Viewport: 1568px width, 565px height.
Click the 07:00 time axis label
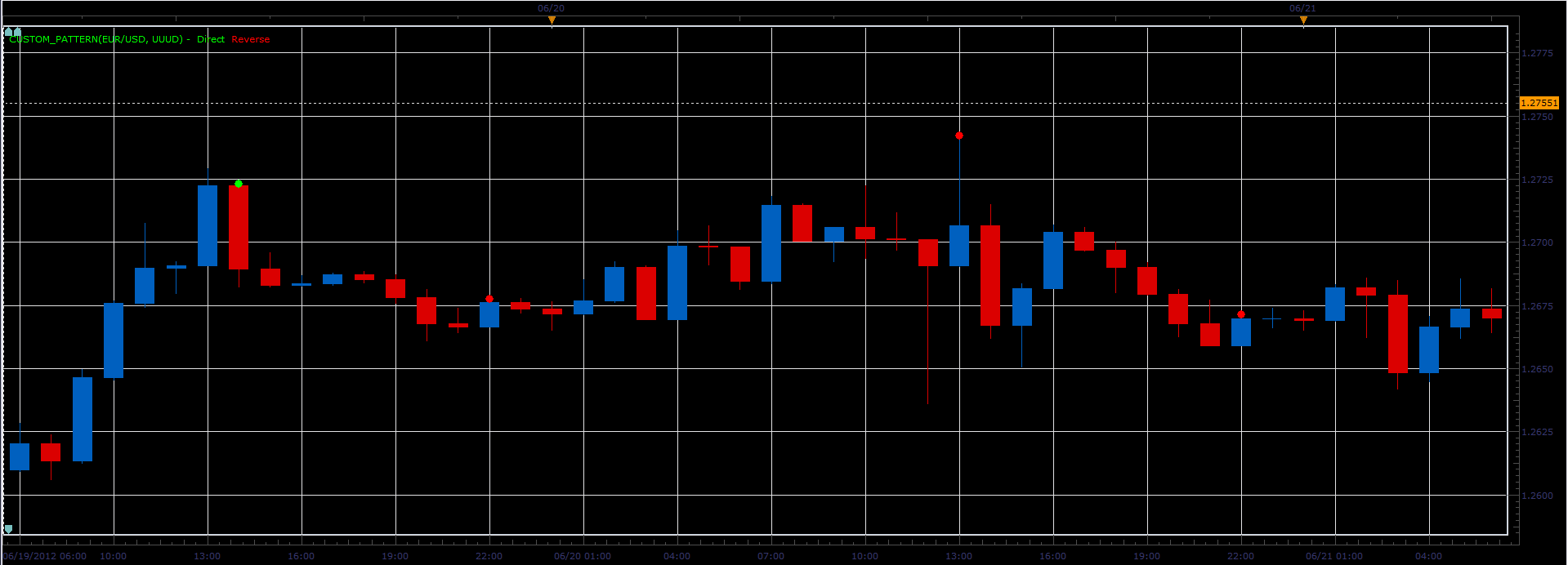(x=771, y=556)
